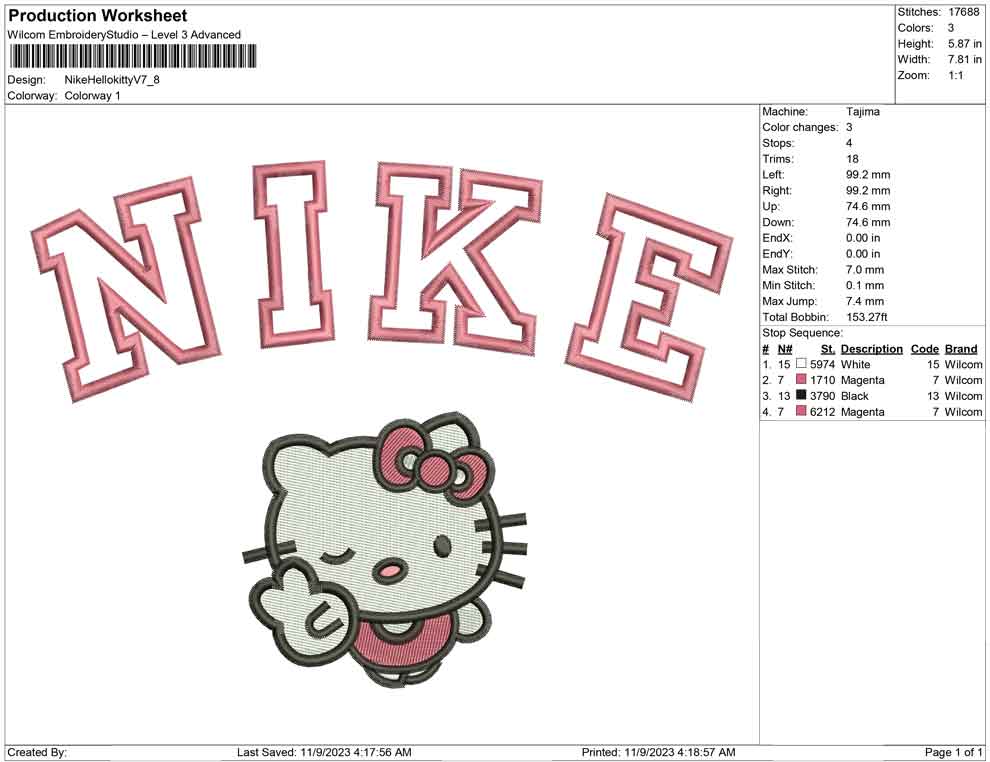Click the 'Right:' label
This screenshot has height=762, width=990.
[777, 190]
